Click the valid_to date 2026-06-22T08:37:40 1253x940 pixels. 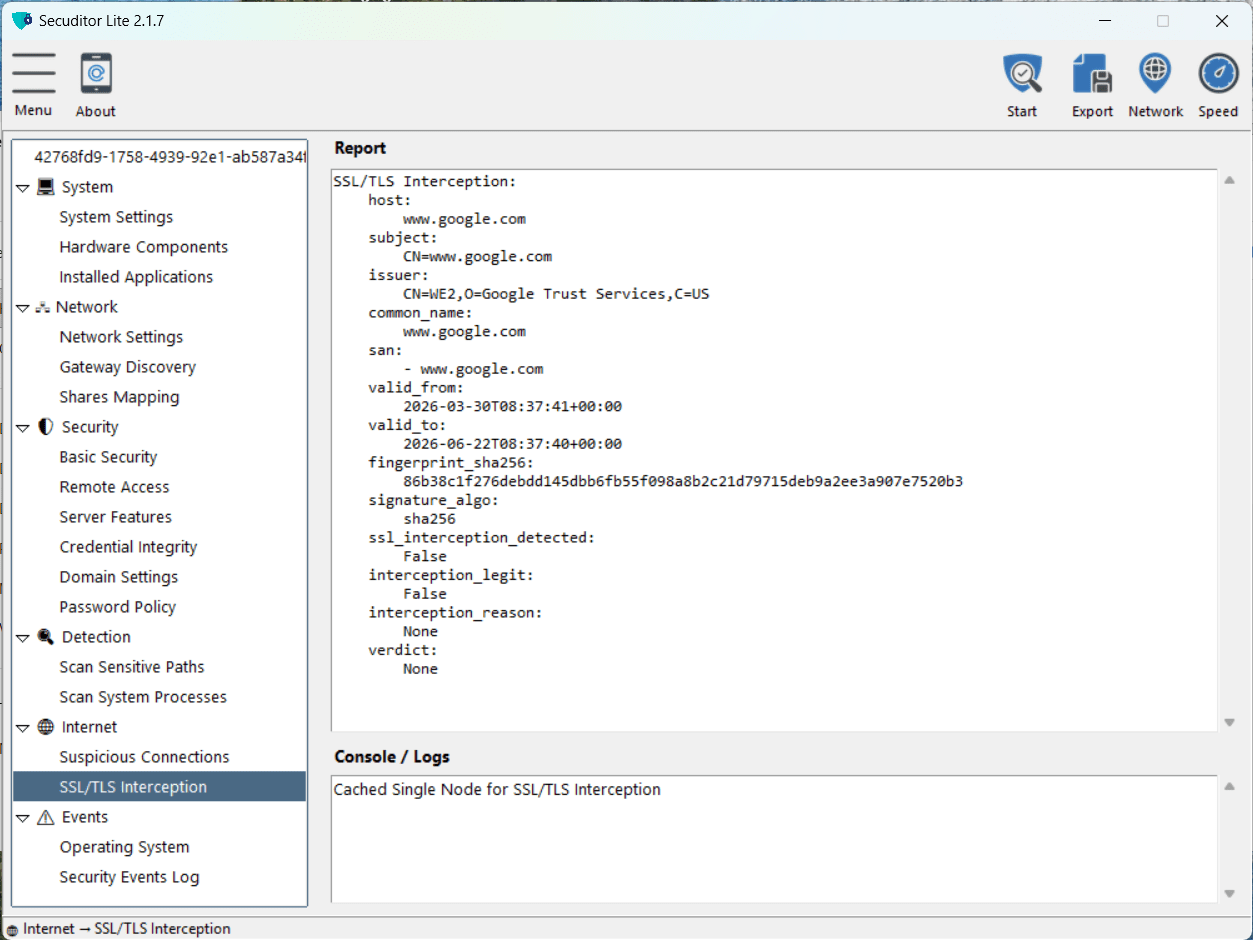[x=512, y=444]
